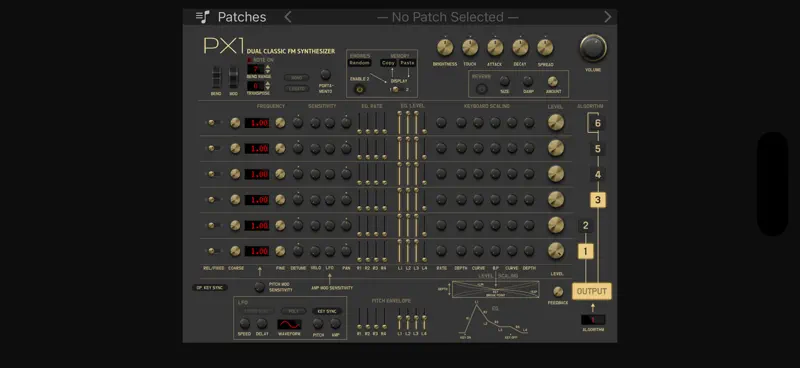800x368 pixels.
Task: Click the Portamento knob
Action: (x=326, y=75)
